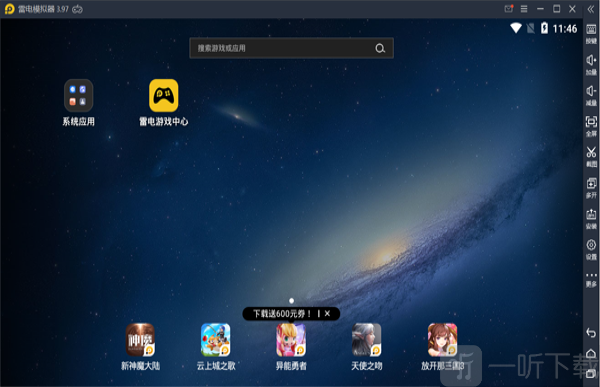Open the keyboard mapping sidebar tool
The width and height of the screenshot is (600, 387).
(x=591, y=33)
